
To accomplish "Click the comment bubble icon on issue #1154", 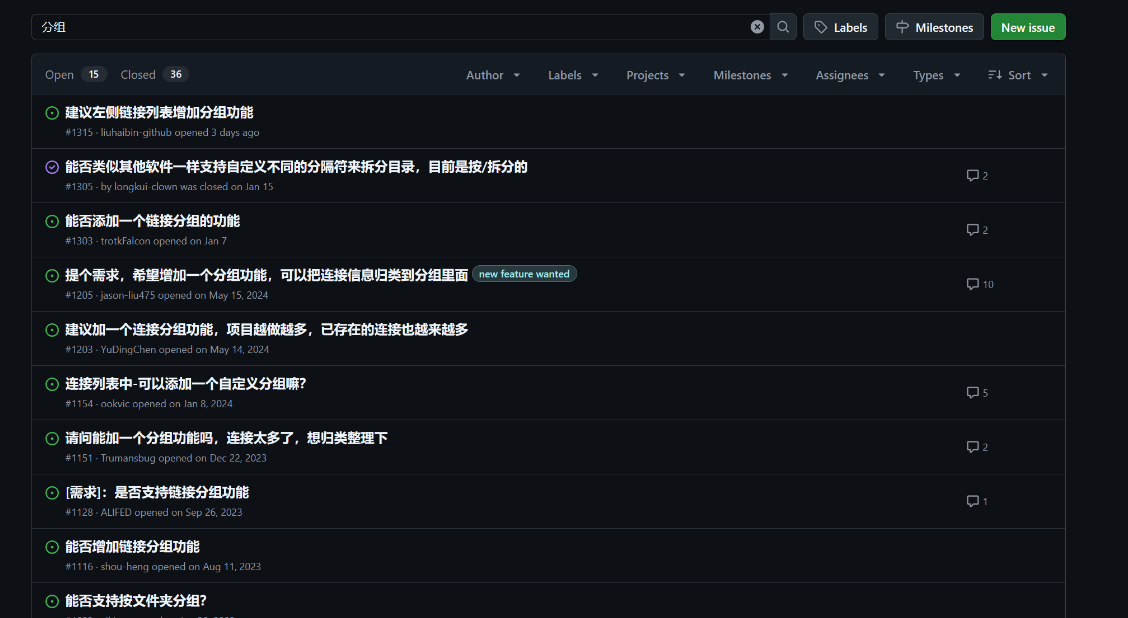I will tap(971, 392).
